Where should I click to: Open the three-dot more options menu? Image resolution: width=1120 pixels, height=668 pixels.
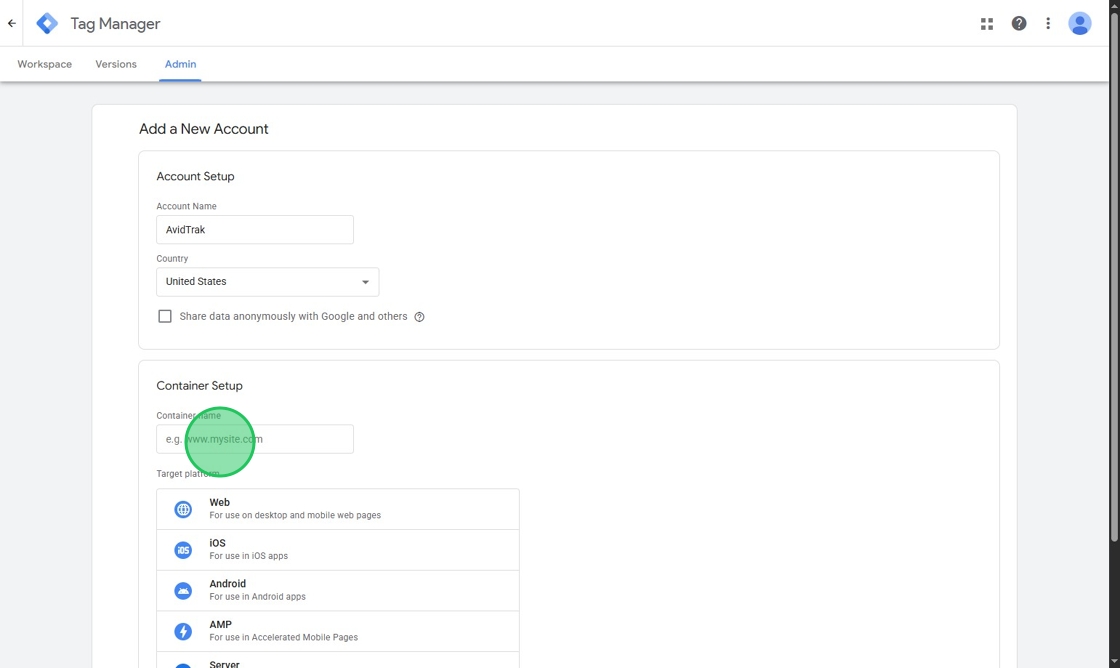click(1048, 24)
